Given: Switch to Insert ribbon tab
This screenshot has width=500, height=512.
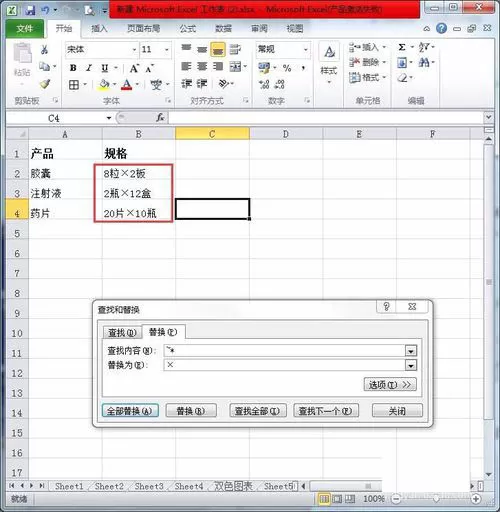Looking at the screenshot, I should (99, 29).
